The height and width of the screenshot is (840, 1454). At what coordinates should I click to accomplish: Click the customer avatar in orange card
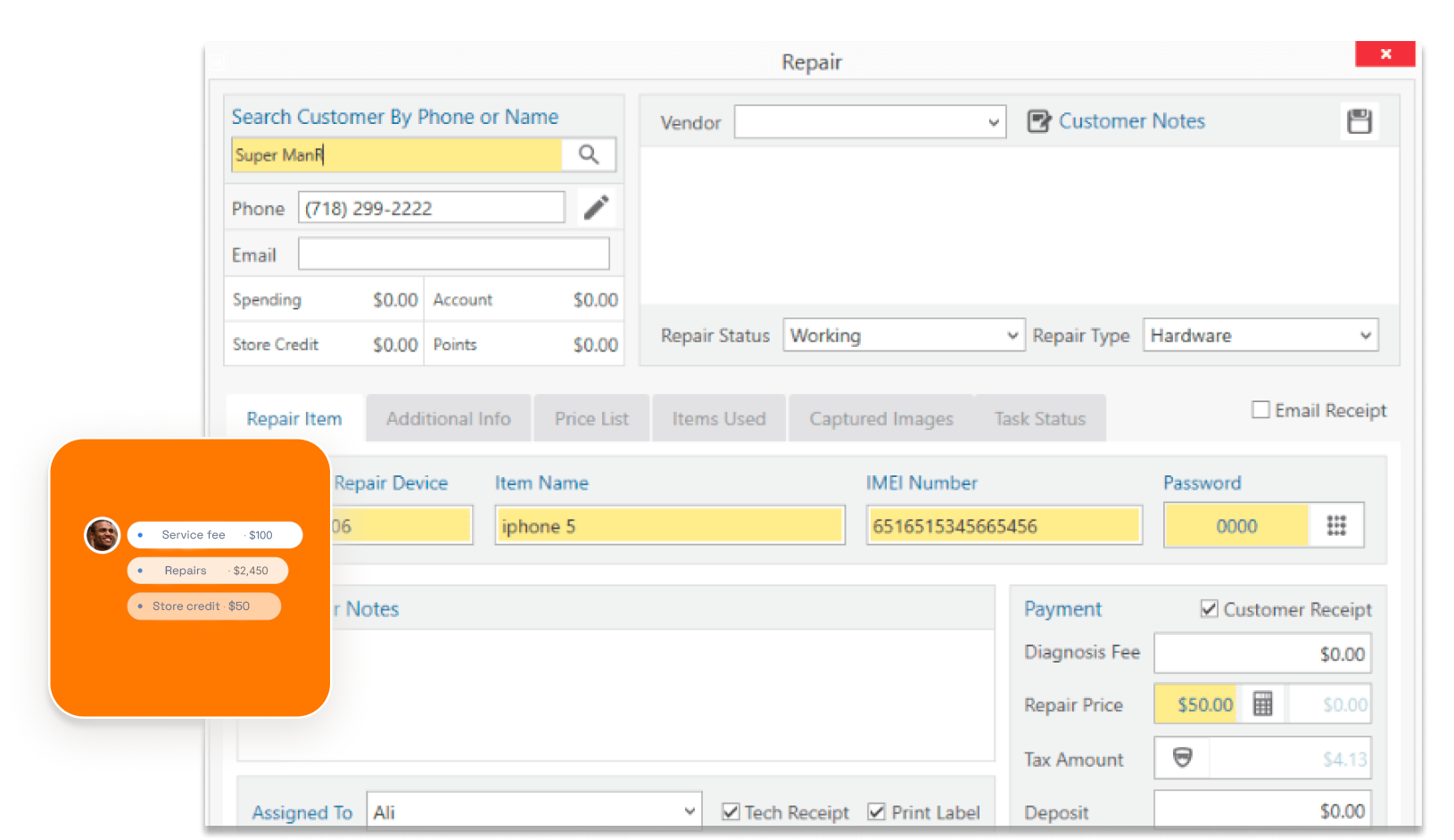coord(103,535)
